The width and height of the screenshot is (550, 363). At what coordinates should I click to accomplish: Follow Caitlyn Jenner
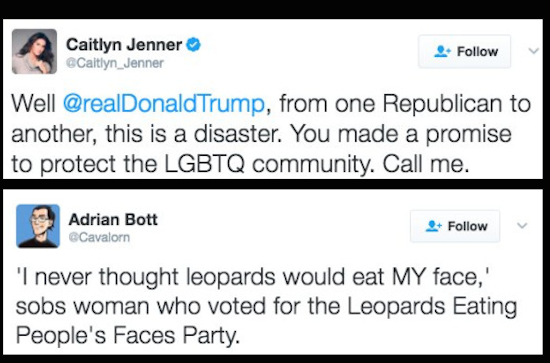(x=464, y=51)
